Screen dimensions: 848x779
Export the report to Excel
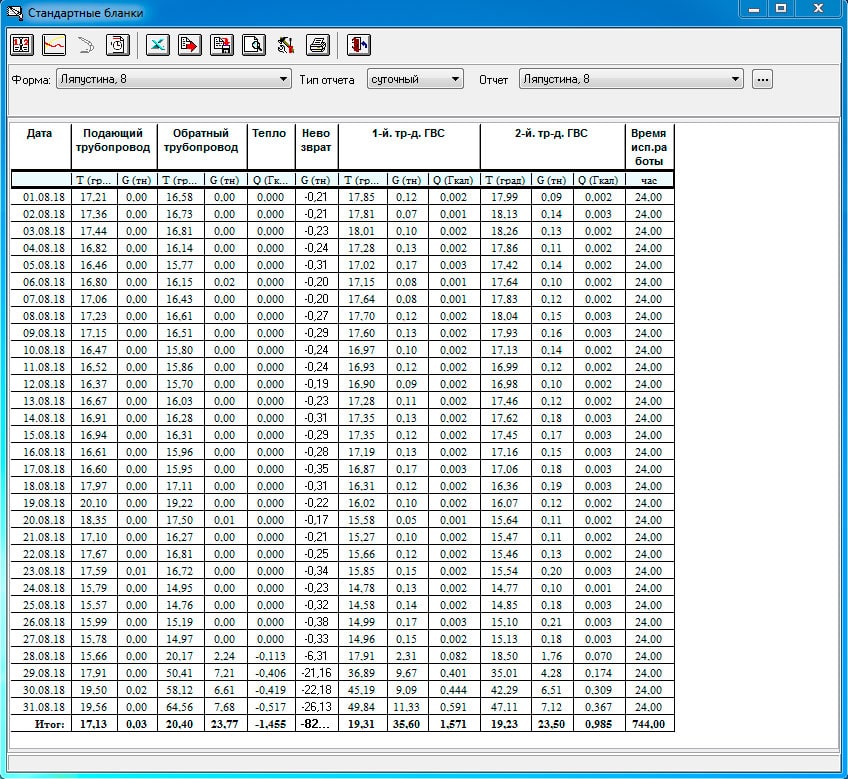tap(158, 44)
